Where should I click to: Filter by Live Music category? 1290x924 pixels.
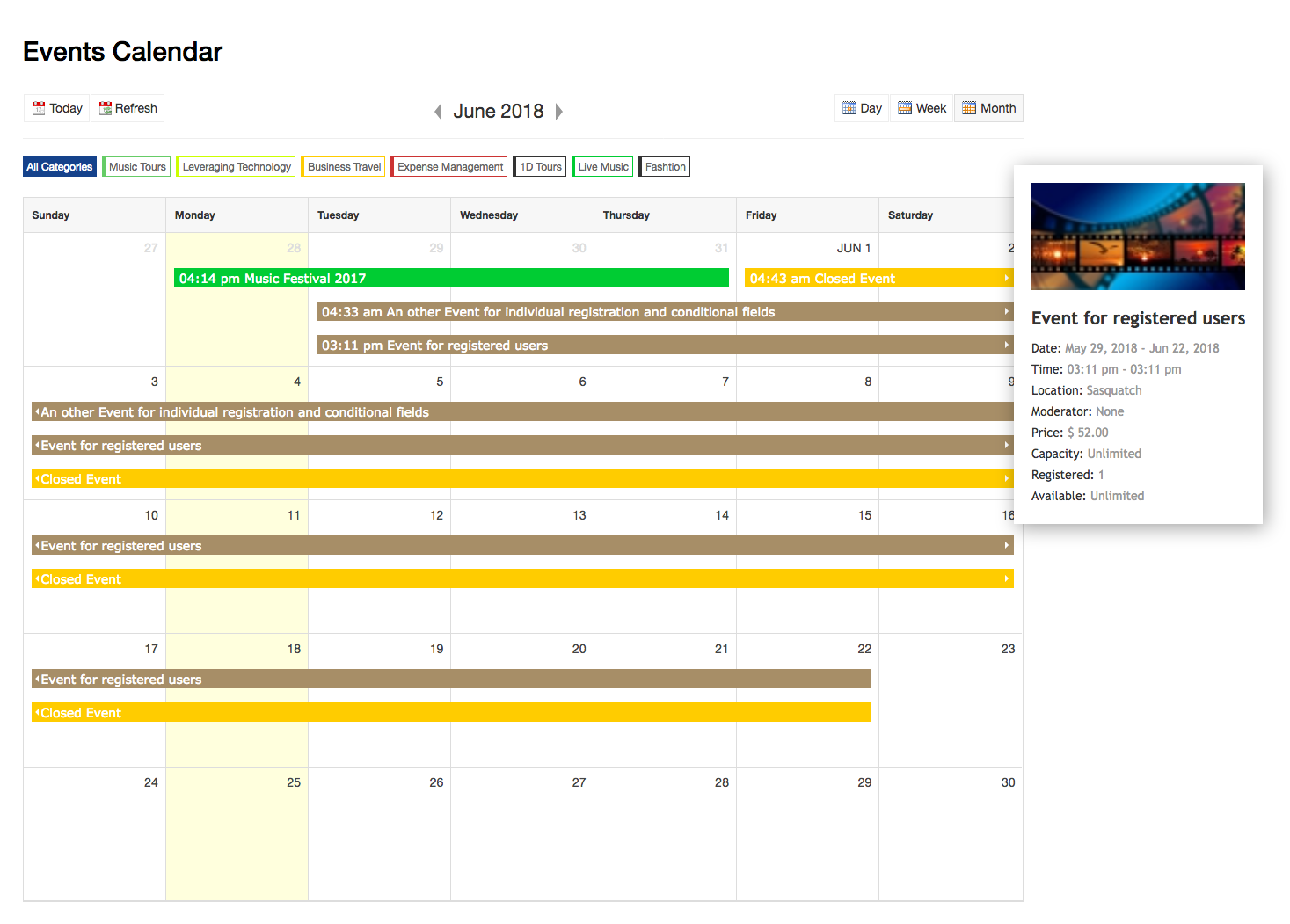pos(602,167)
